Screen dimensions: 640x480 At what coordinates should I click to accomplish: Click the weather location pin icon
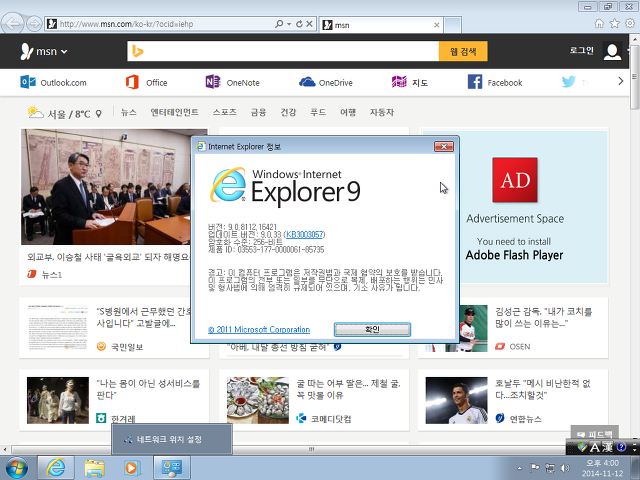98,114
